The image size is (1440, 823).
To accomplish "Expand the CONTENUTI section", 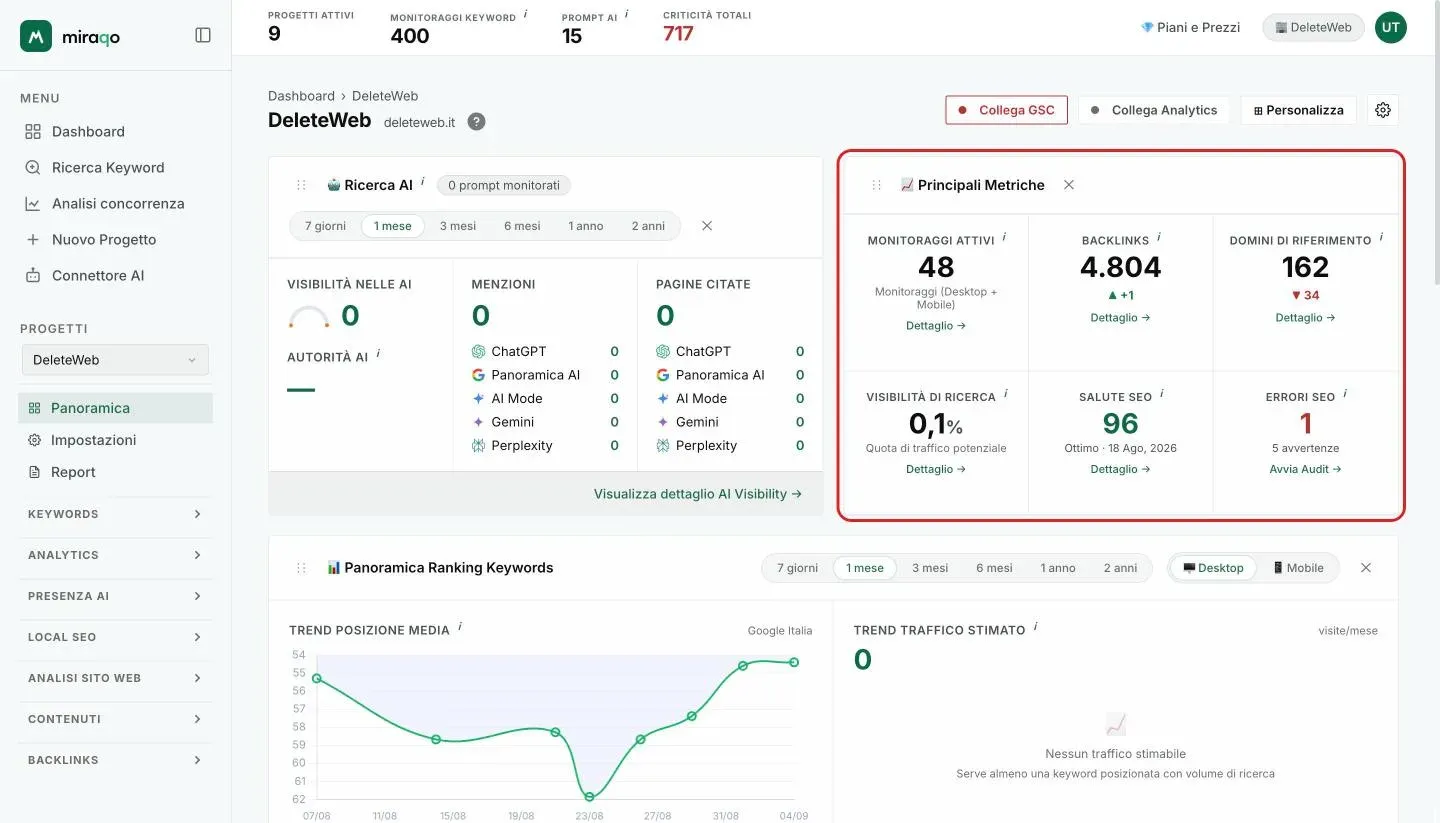I will pyautogui.click(x=115, y=719).
